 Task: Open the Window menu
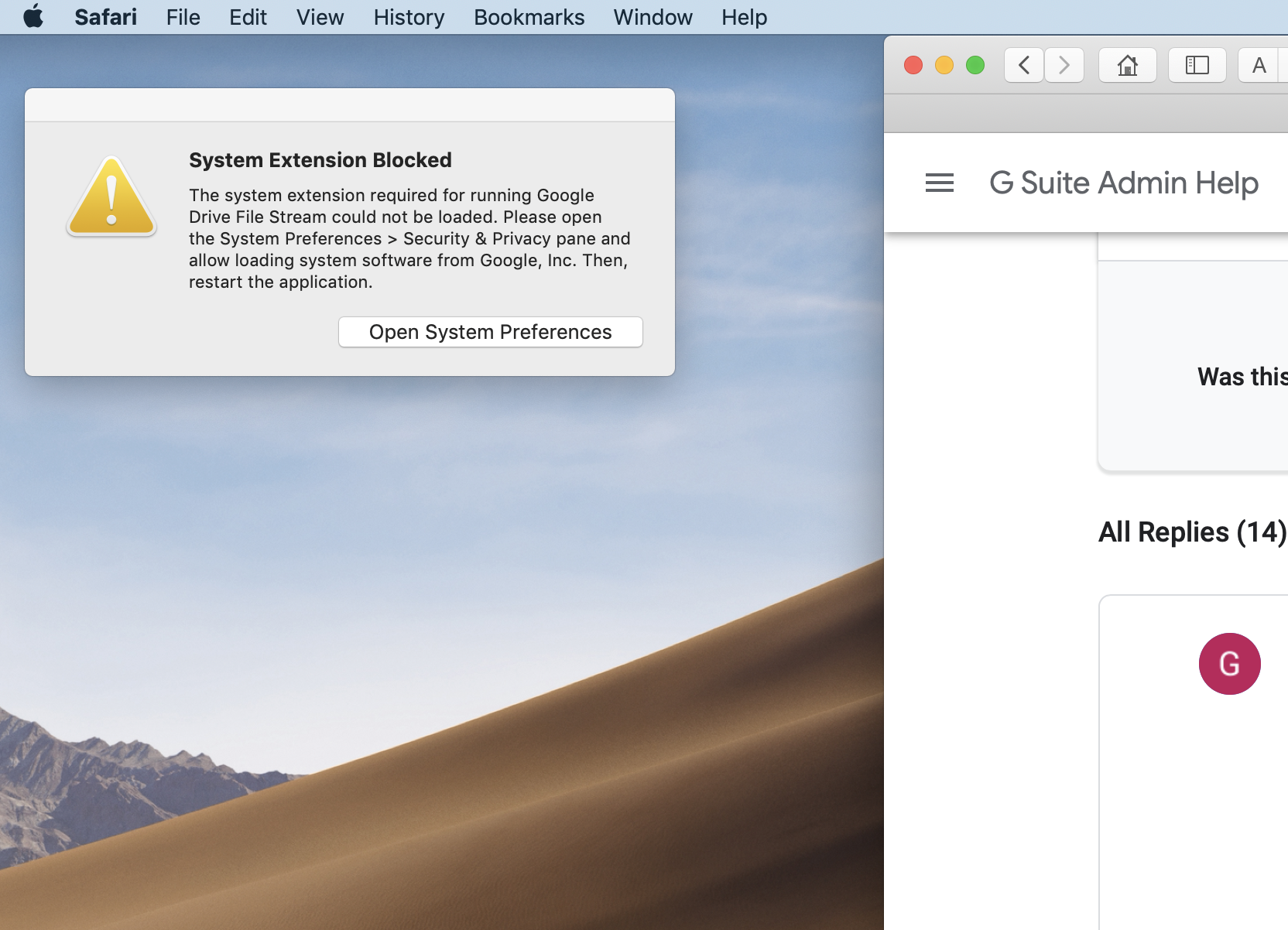(x=653, y=17)
